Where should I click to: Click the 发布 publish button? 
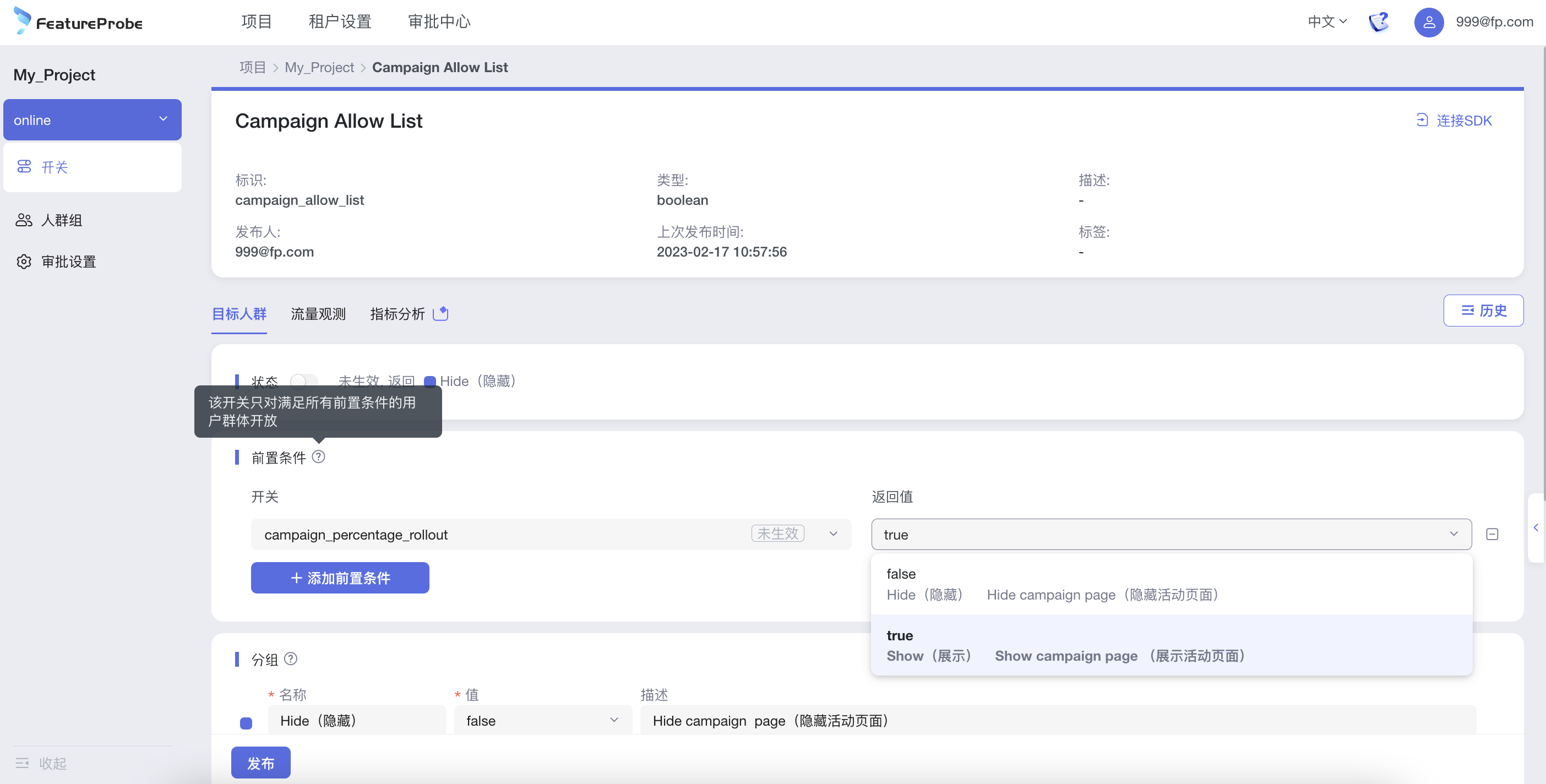[260, 763]
